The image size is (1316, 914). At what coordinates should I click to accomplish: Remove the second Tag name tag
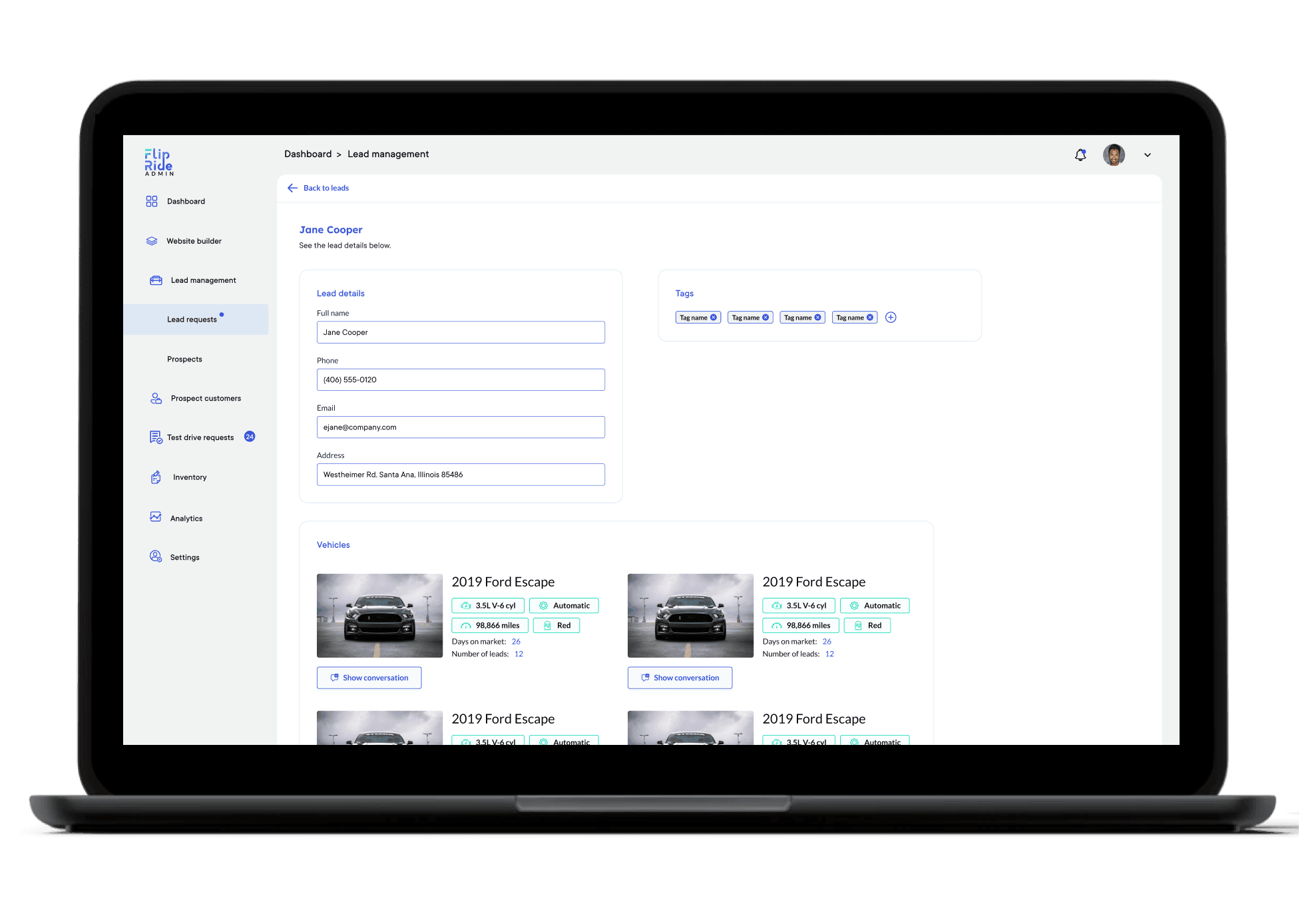(x=766, y=318)
